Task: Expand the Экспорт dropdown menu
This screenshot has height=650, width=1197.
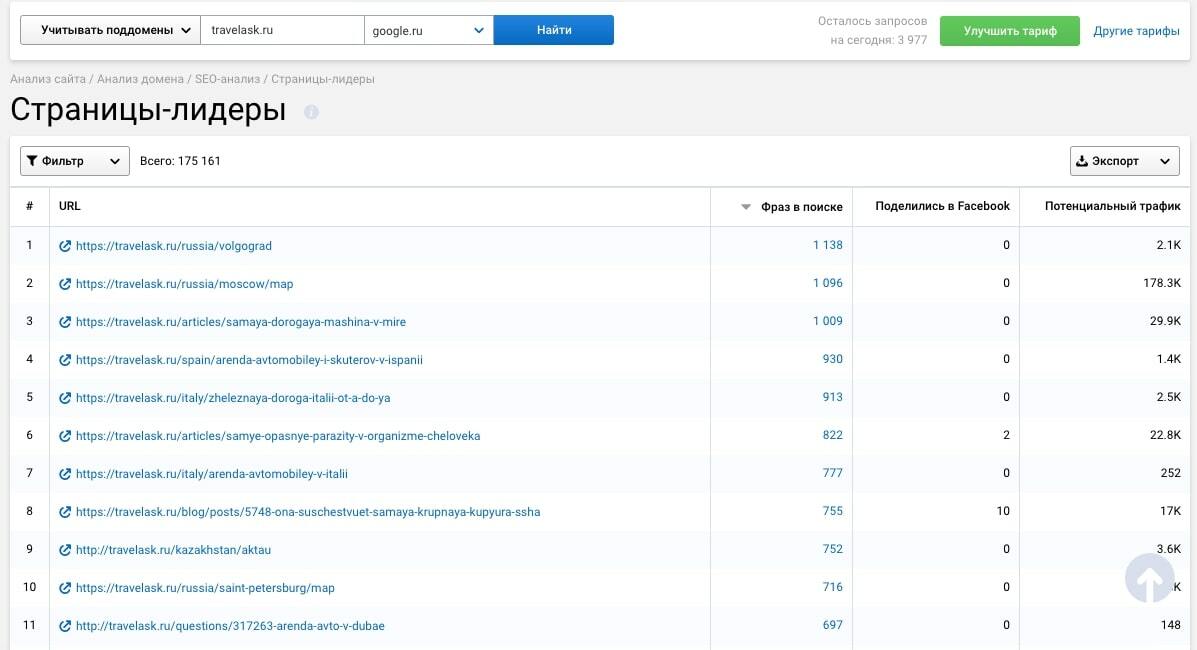Action: pyautogui.click(x=1124, y=161)
